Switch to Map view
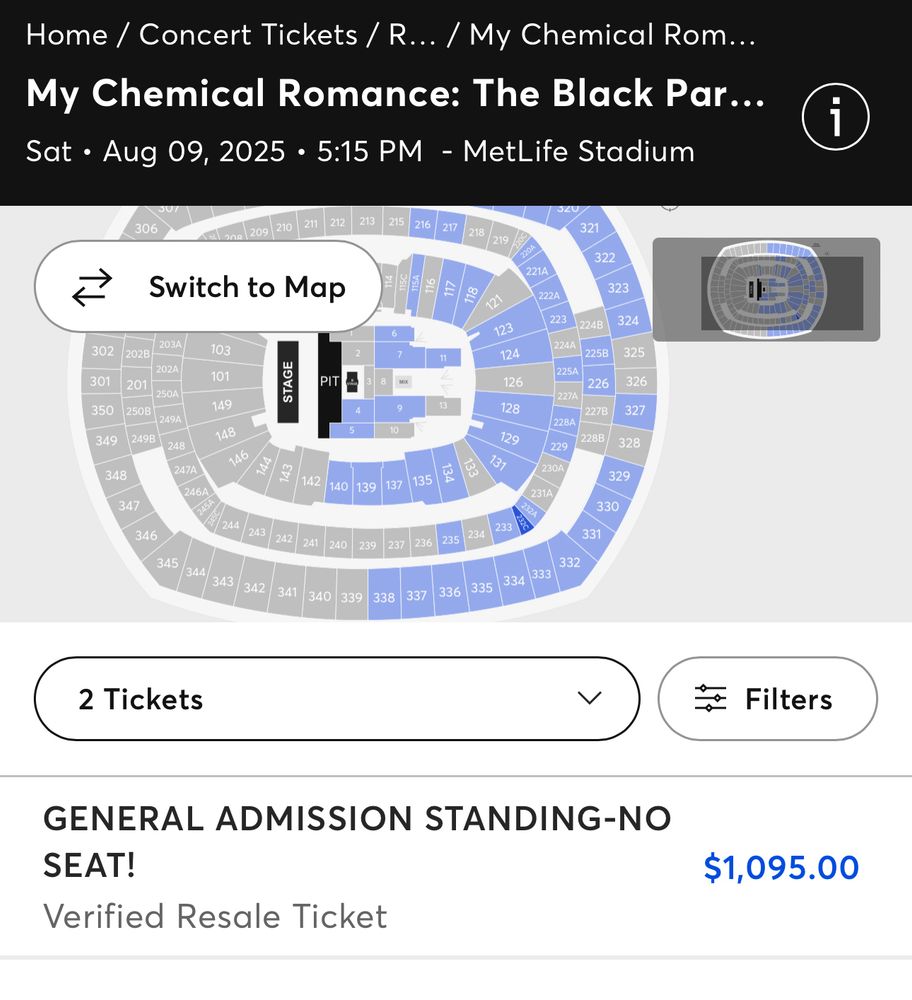 [208, 287]
